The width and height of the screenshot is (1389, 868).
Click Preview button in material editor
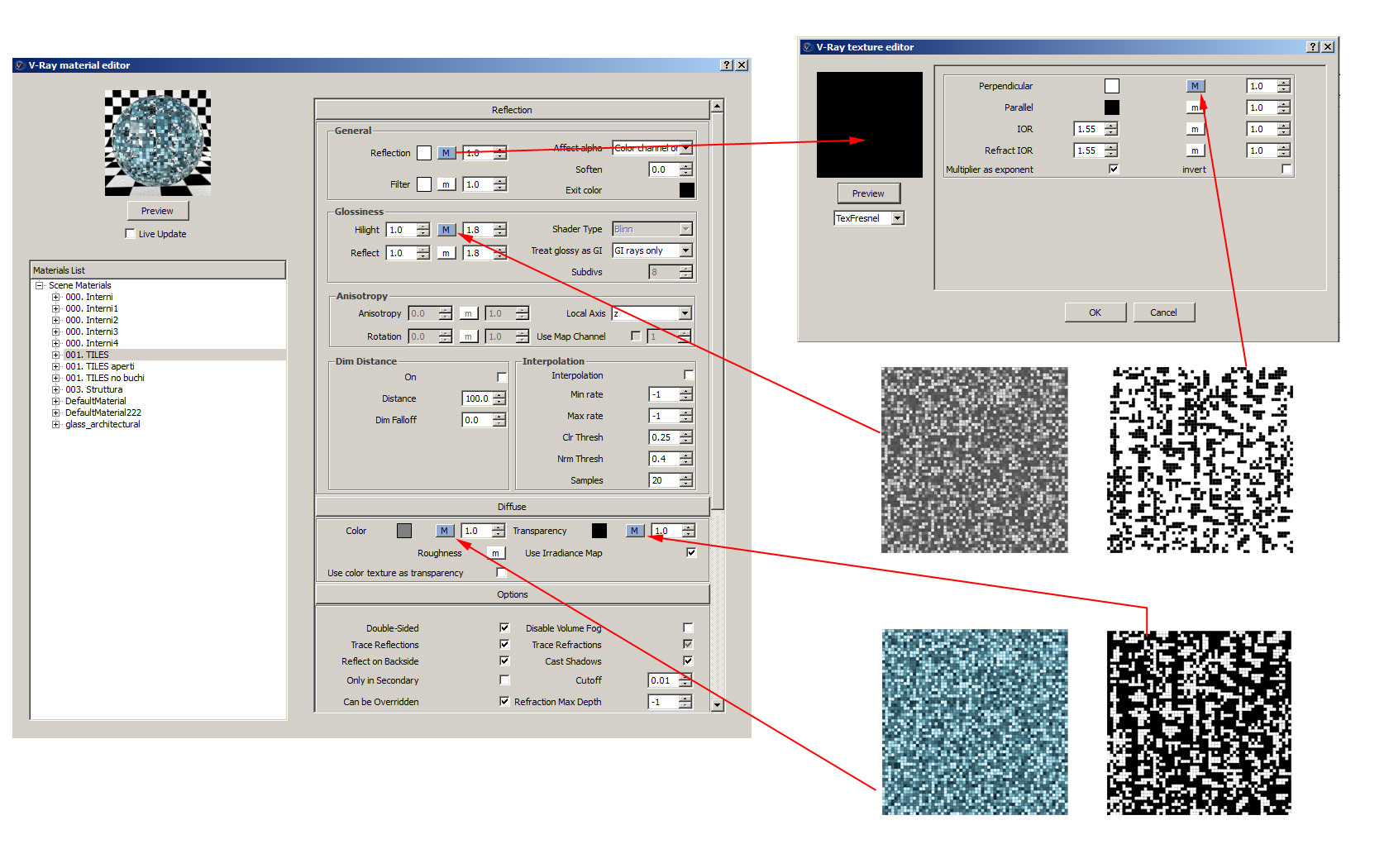point(158,211)
